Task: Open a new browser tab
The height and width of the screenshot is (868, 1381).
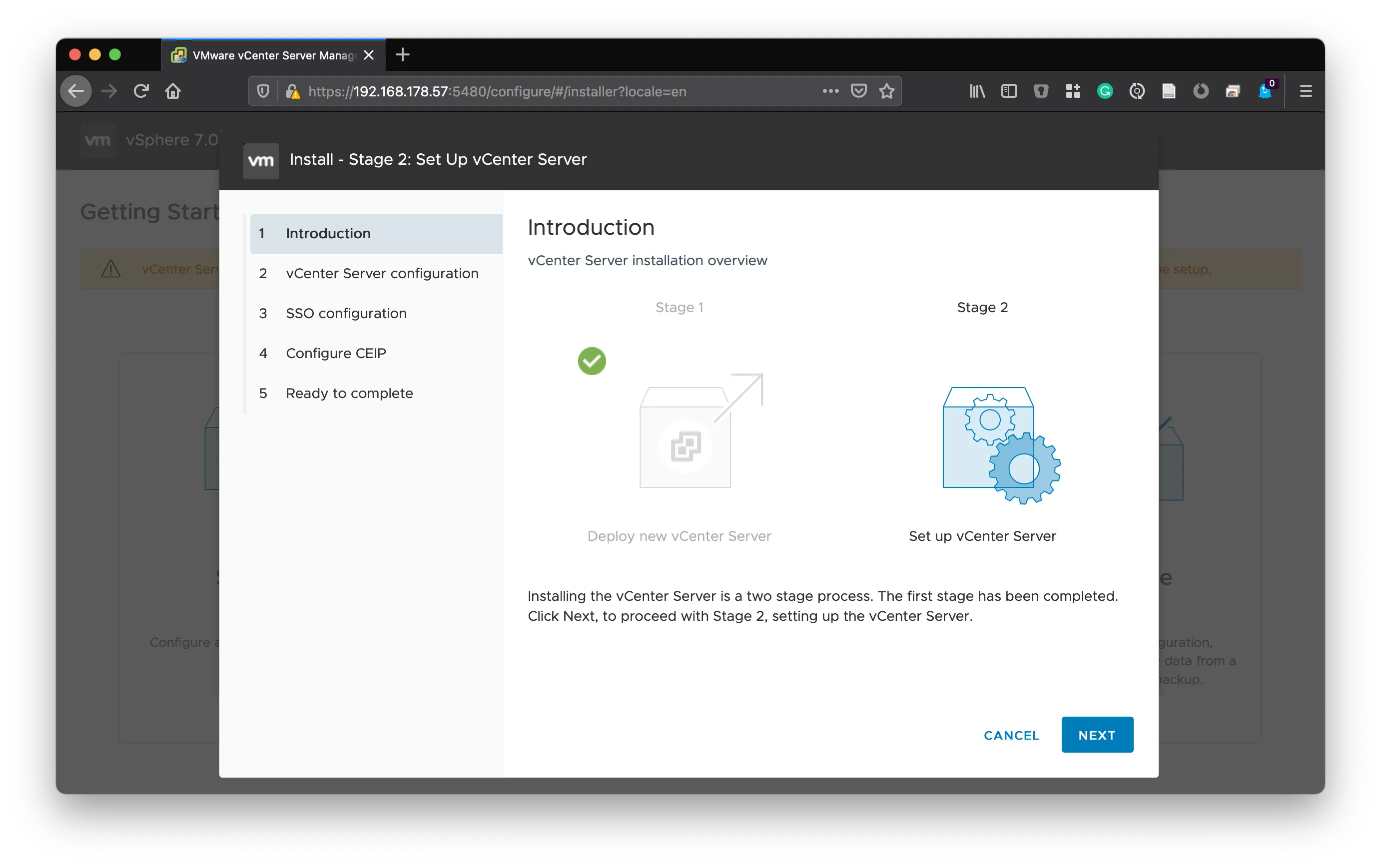Action: [x=403, y=55]
